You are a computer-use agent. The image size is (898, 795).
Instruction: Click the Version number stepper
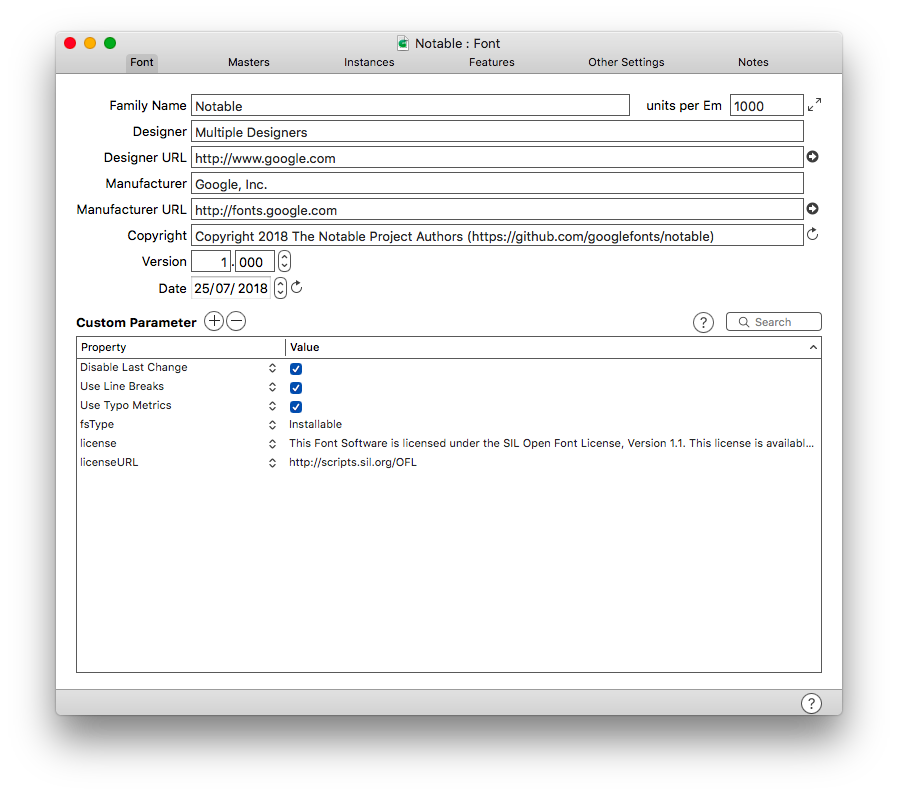click(x=284, y=261)
